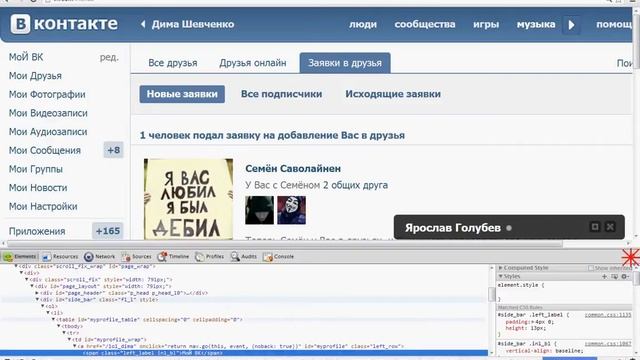
Task: Select the Заявки в друзья tab
Action: pos(345,63)
